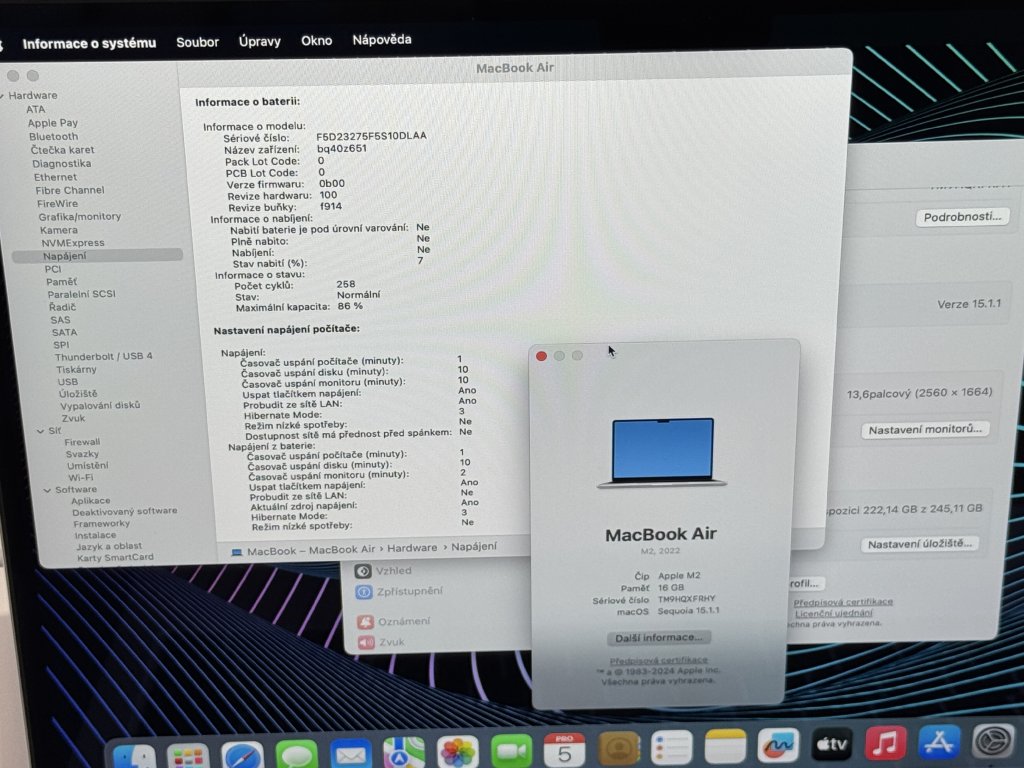1024x768 pixels.
Task: Click Nastavení úložiště… button
Action: pos(920,544)
